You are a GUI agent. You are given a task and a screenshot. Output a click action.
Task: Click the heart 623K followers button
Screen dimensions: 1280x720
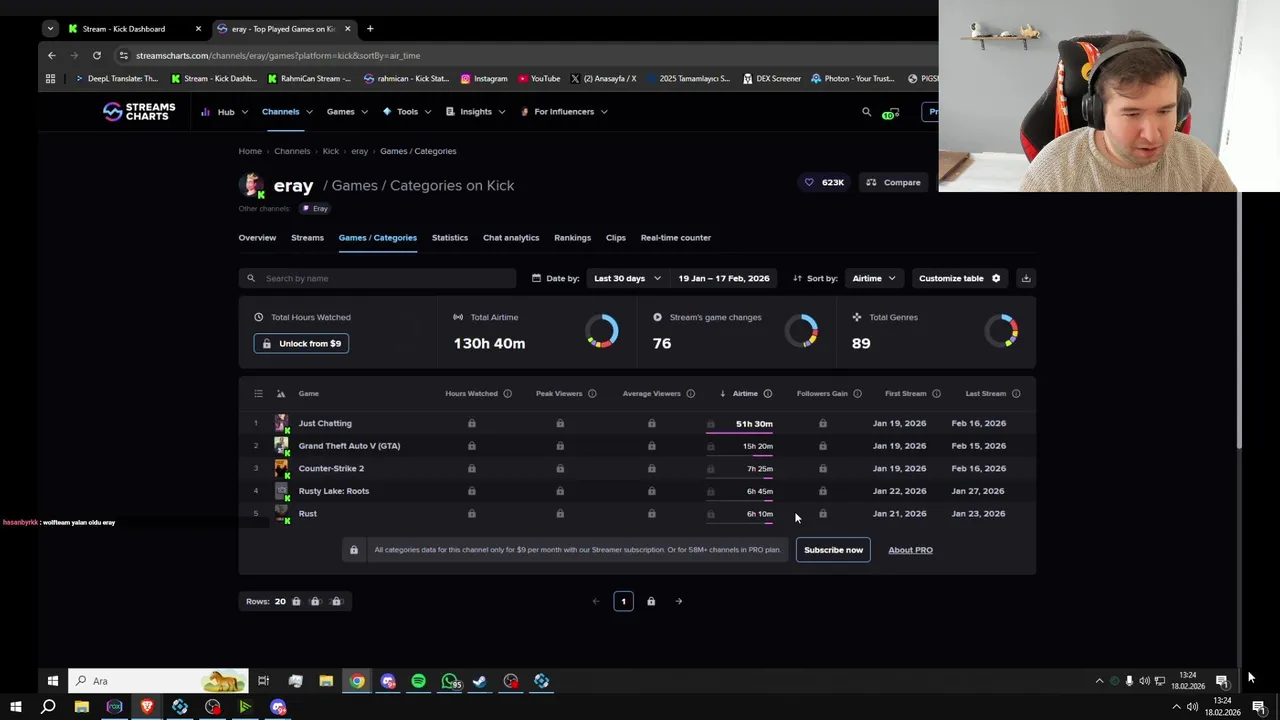pos(824,182)
